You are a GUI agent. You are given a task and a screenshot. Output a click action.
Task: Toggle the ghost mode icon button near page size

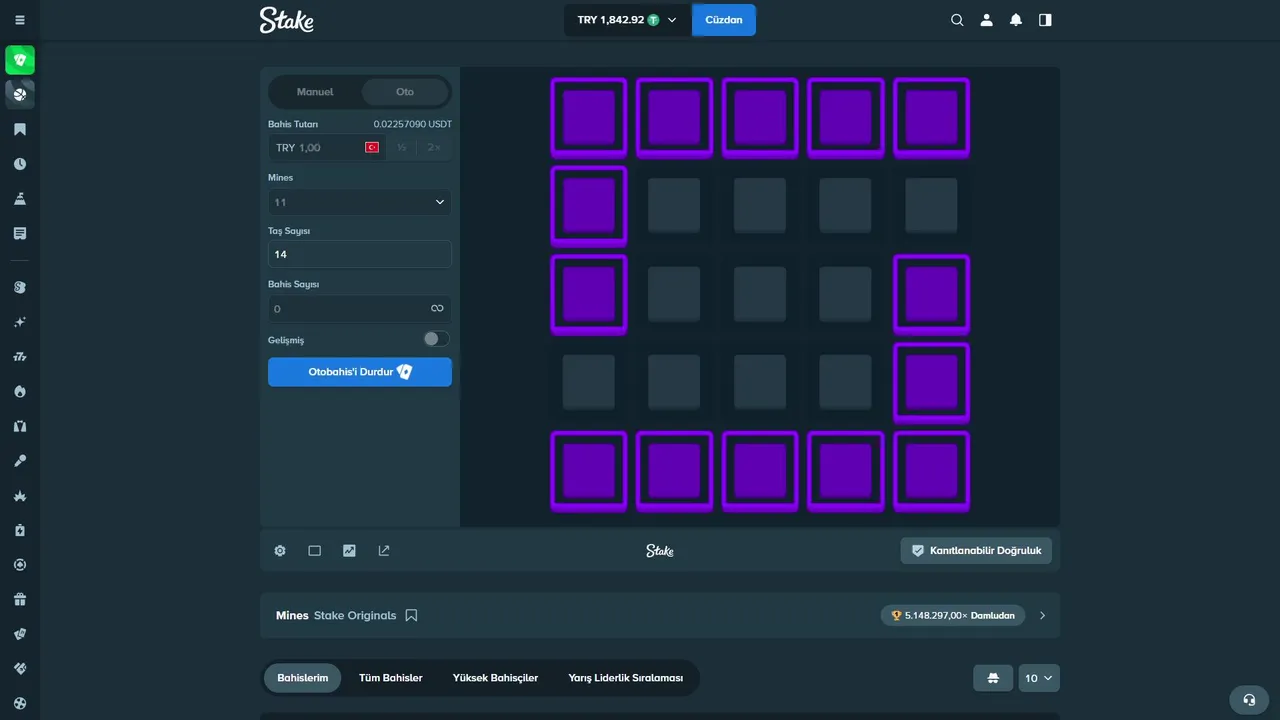(x=993, y=678)
